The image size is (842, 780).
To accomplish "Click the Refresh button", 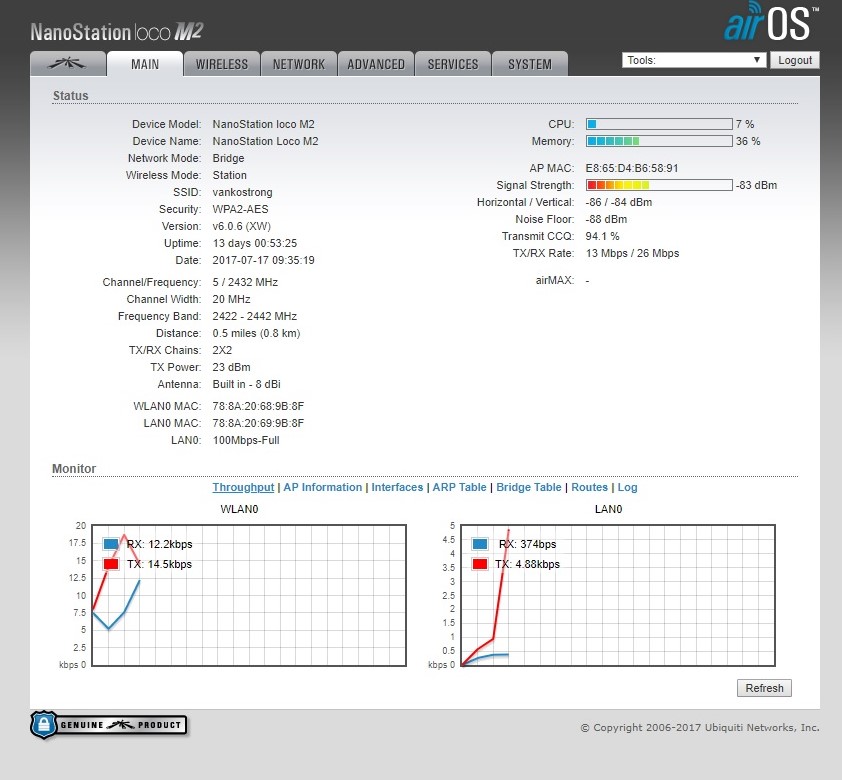I will pos(764,688).
